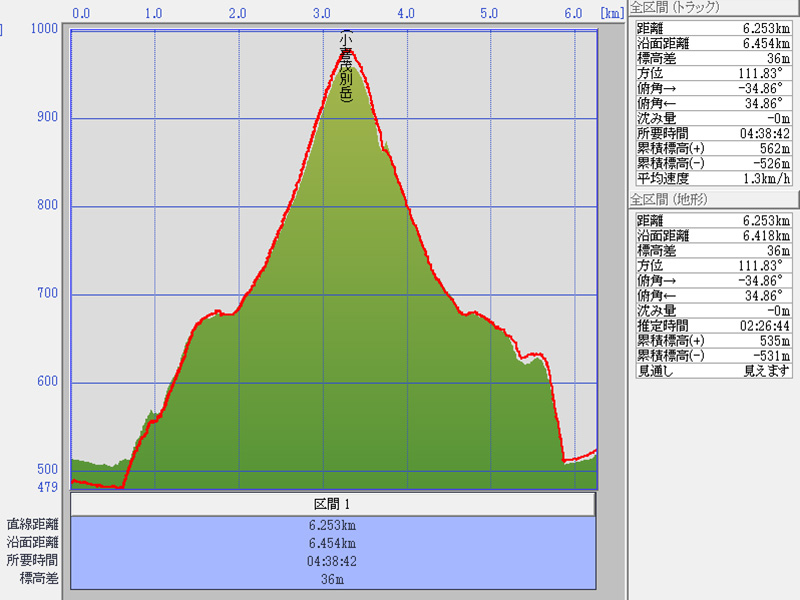Viewport: 800px width, 600px height.
Task: Click the [km] unit label on the distance axis
Action: [611, 13]
